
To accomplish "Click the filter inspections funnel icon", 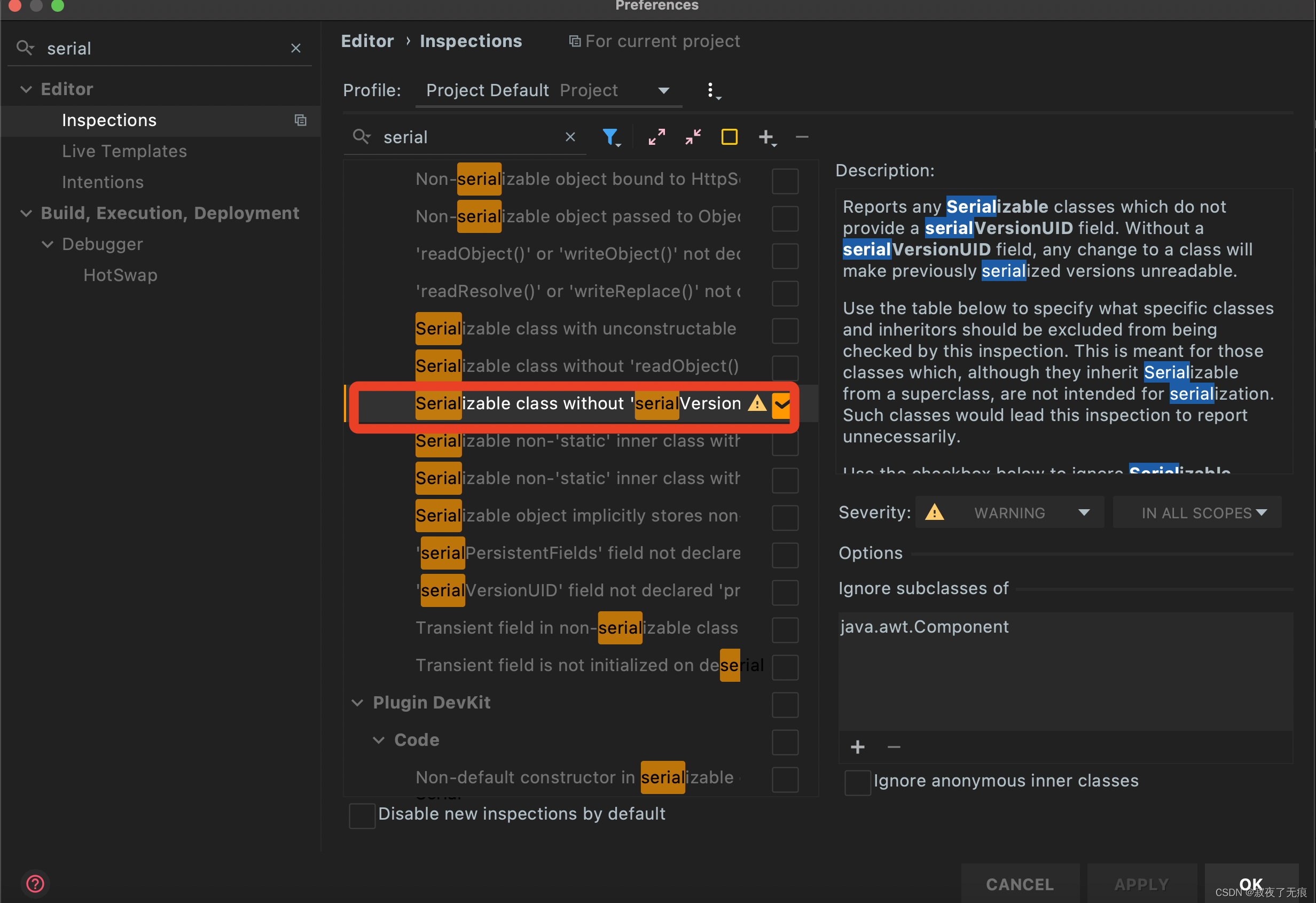I will [610, 137].
